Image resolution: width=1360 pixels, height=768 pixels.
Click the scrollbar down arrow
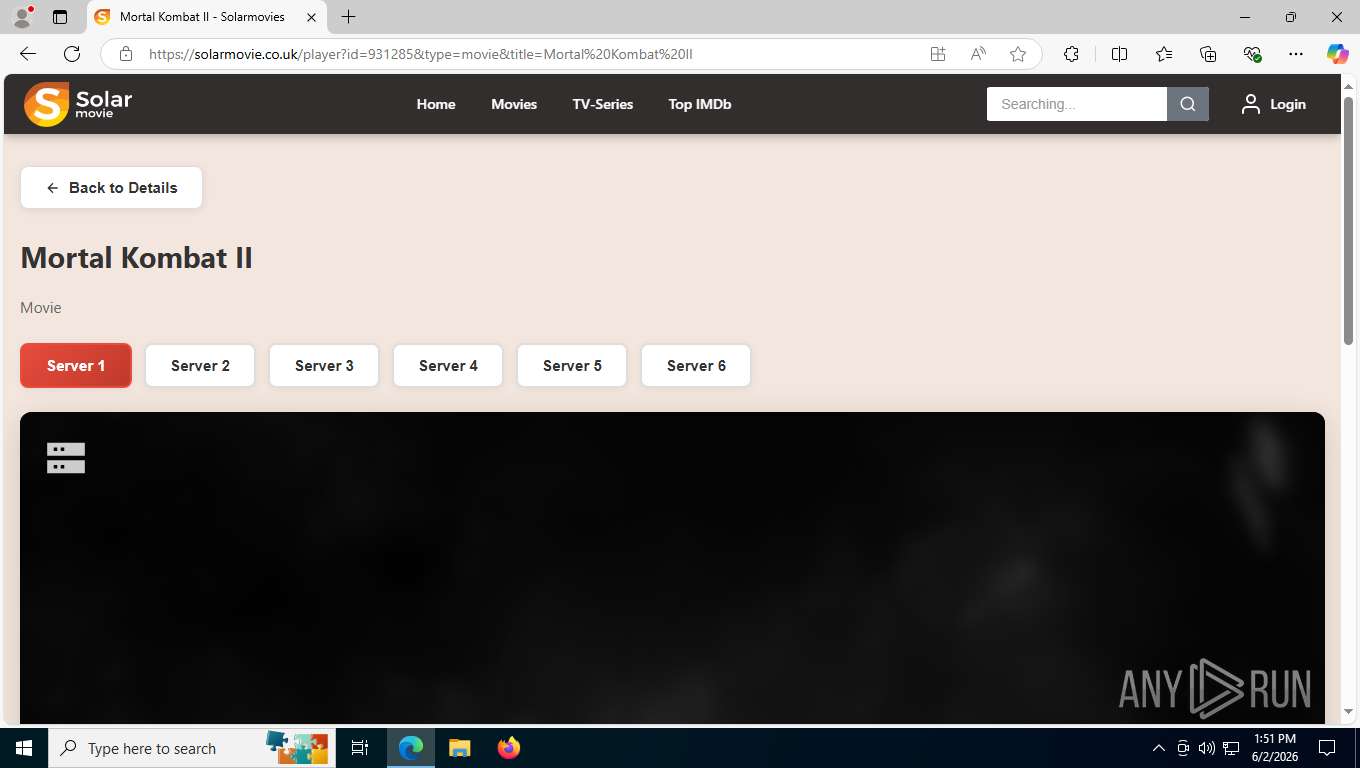1348,711
